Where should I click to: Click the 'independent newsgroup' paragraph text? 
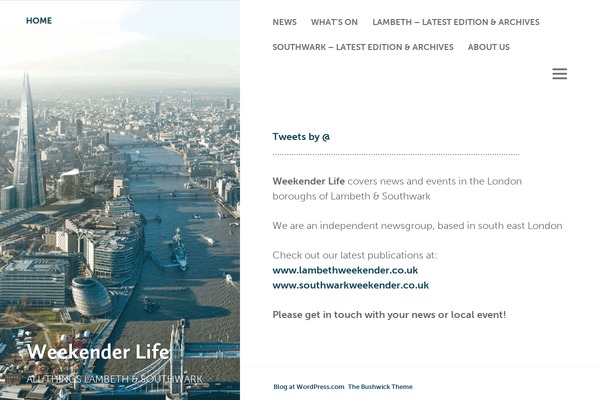click(x=417, y=225)
